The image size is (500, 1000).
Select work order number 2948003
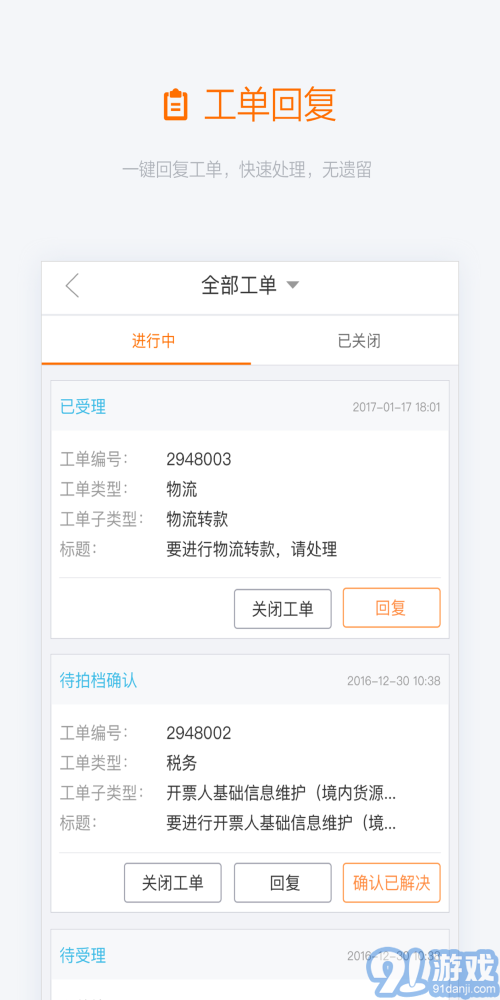(199, 459)
